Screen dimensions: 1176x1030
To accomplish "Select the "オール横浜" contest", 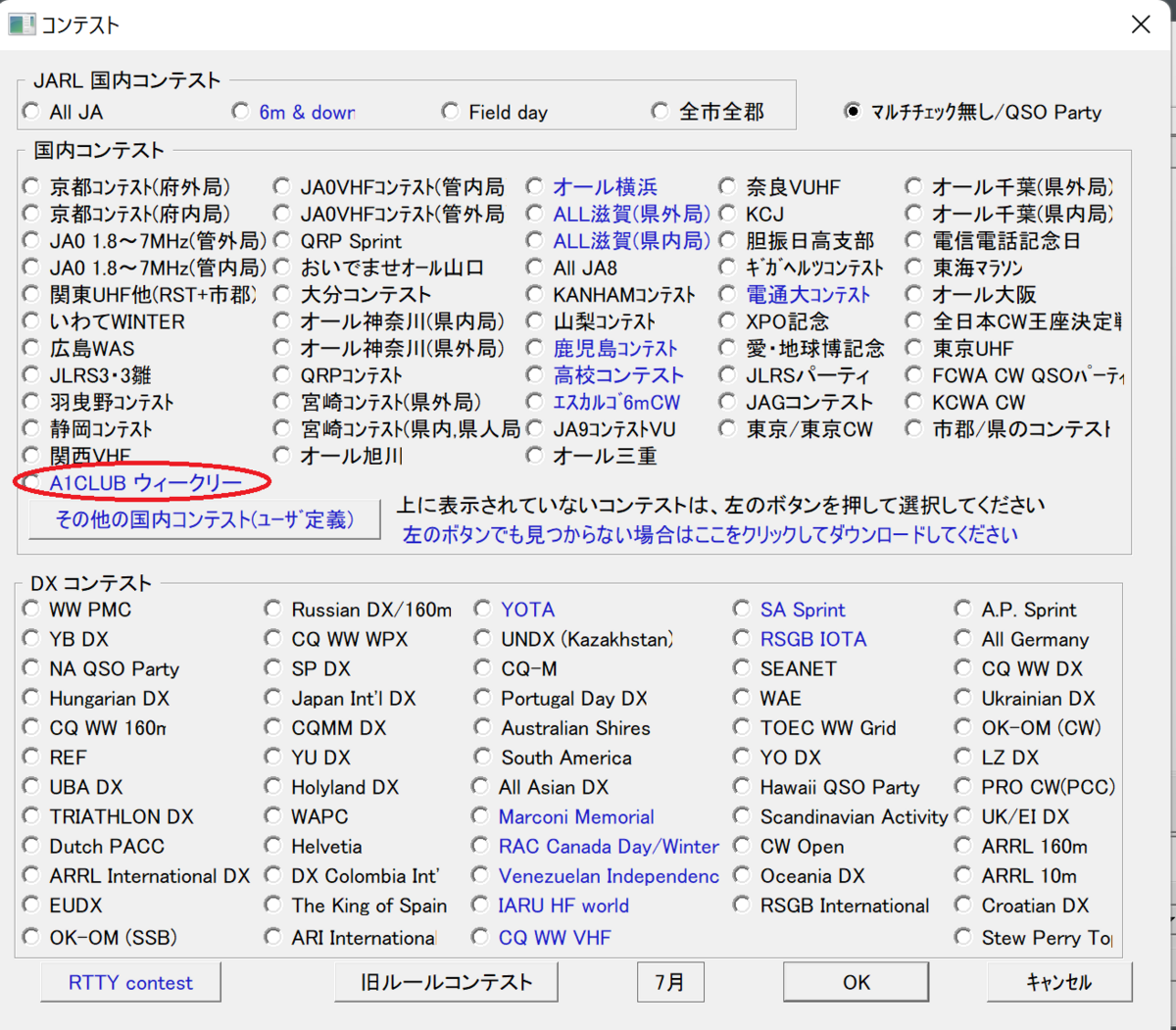I will pyautogui.click(x=534, y=186).
